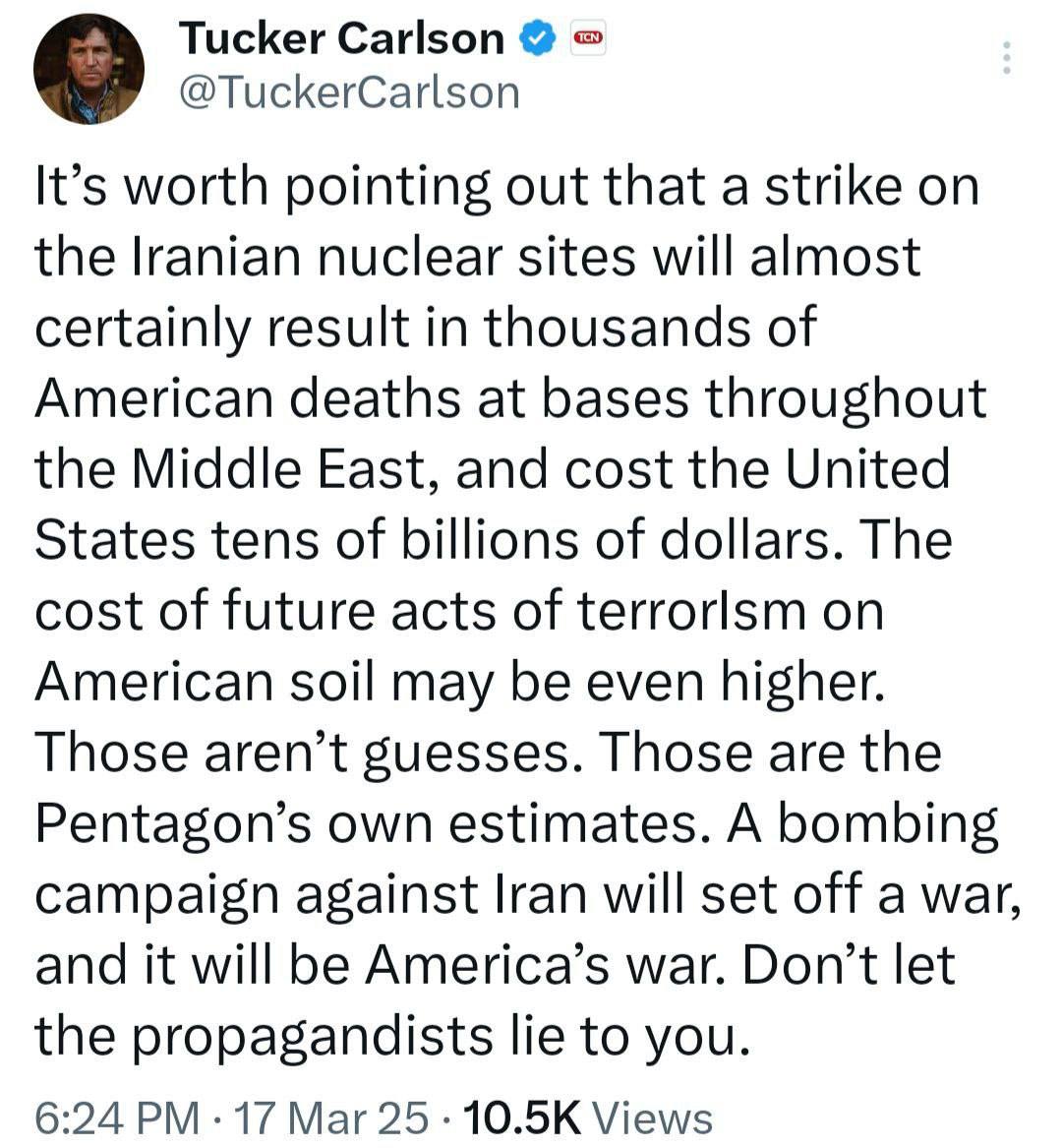Open the @TuckerCarlson handle link
1062x1148 pixels.
(x=349, y=93)
